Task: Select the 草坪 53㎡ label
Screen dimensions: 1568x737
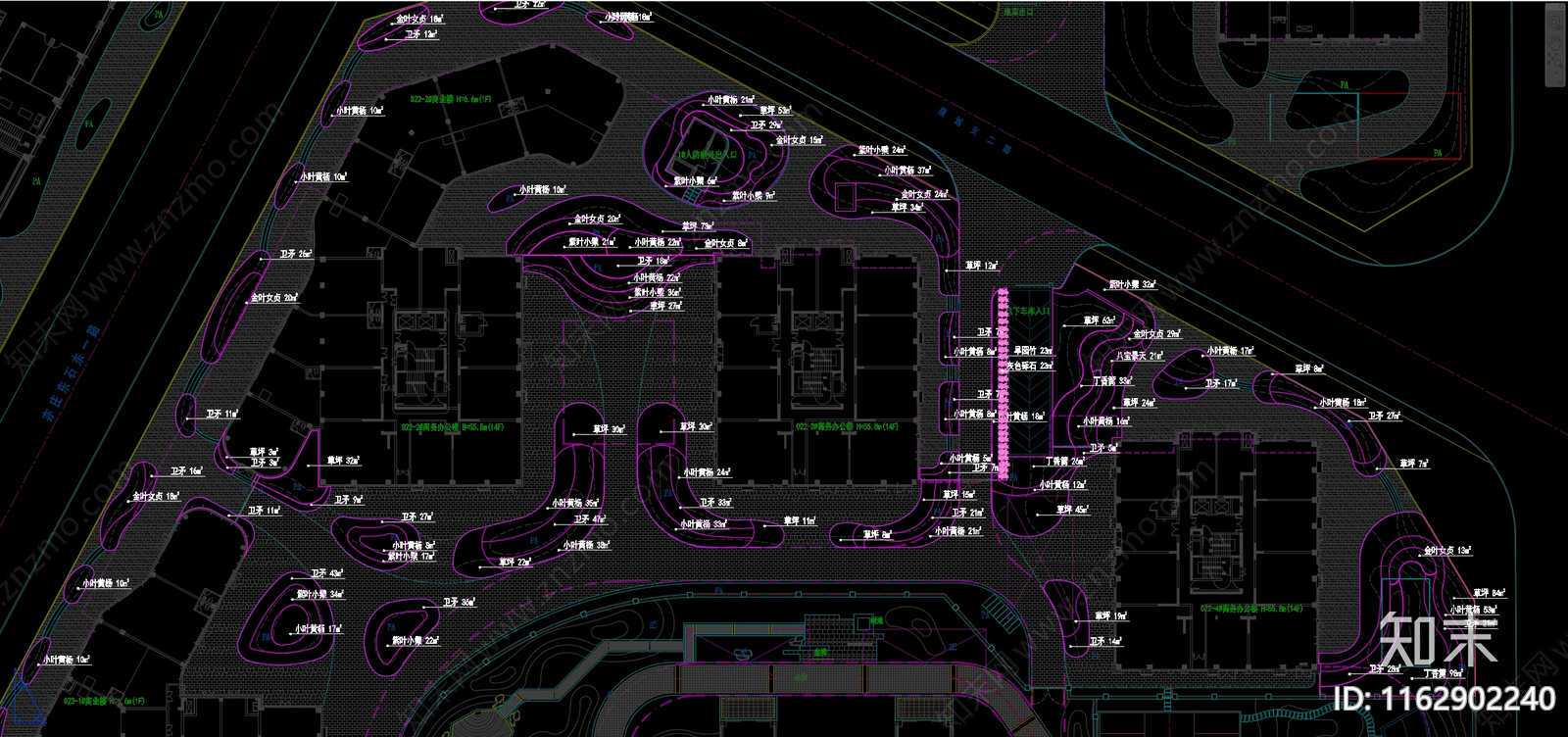Action: [x=775, y=111]
